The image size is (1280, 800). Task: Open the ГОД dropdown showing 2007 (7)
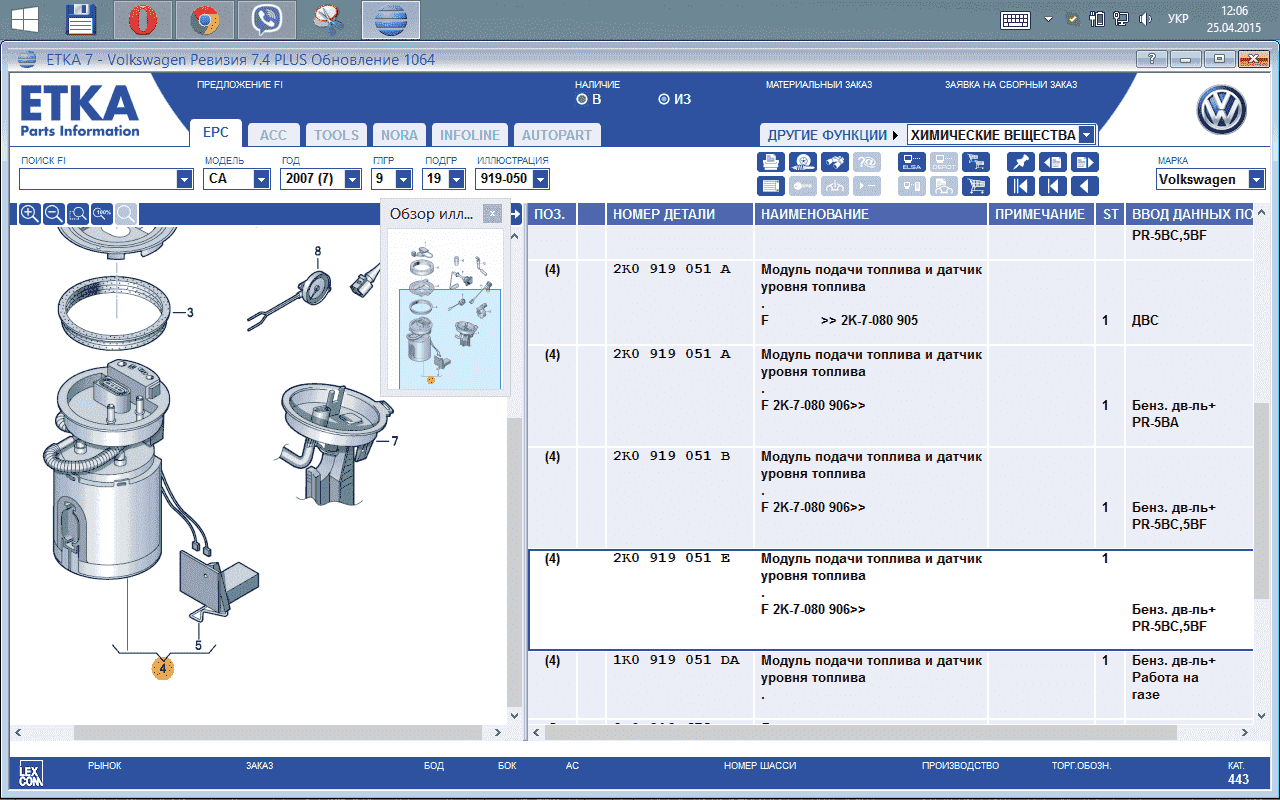(352, 179)
